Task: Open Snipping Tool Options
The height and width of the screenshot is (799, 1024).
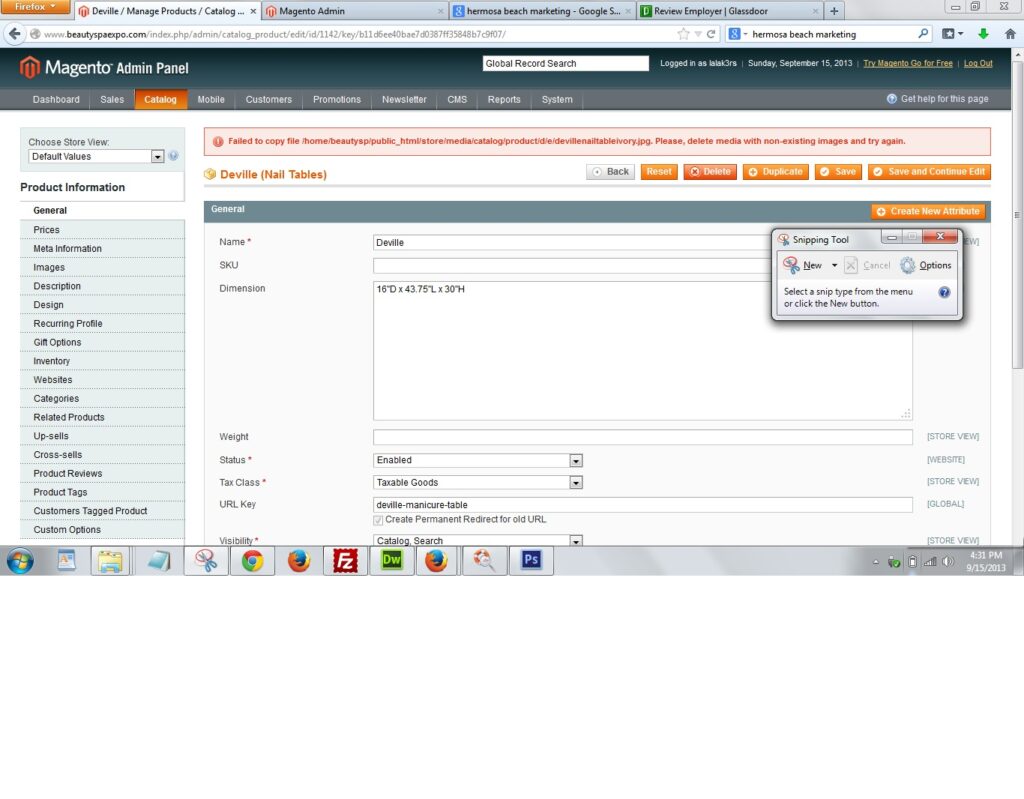Action: click(x=926, y=265)
